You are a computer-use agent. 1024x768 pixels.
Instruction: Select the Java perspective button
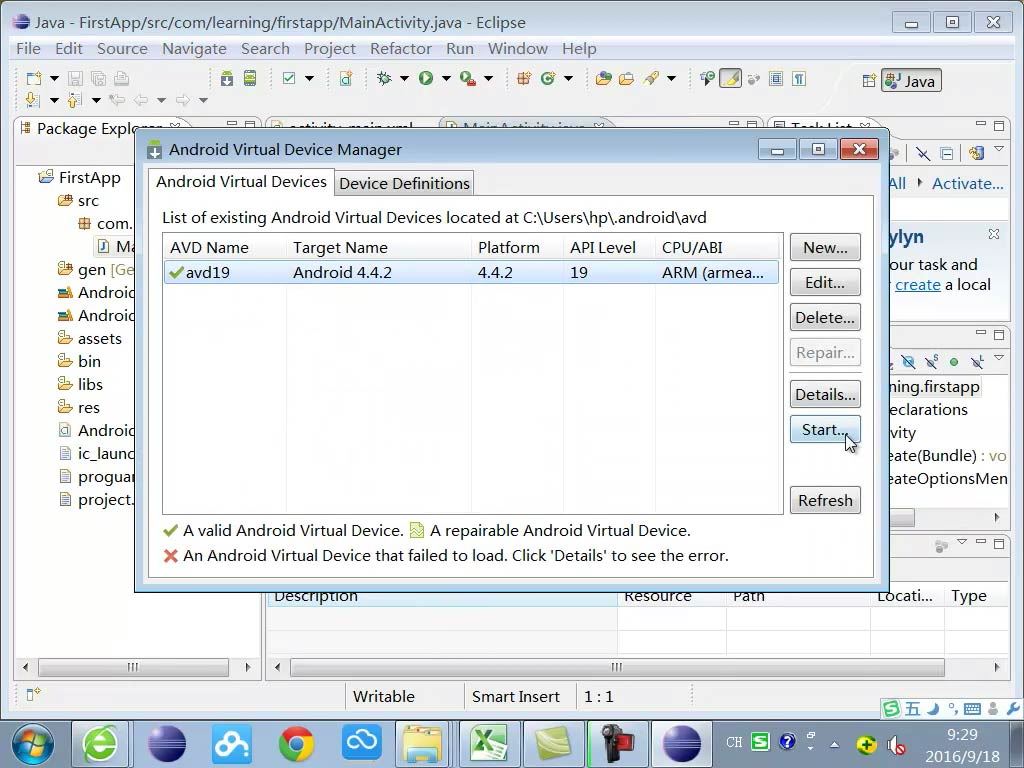pos(912,80)
